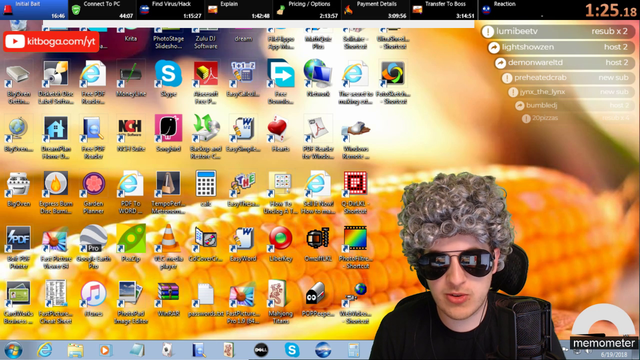Open the CardWorks Business Card shortcut
This screenshot has height=360, width=640.
(18, 302)
